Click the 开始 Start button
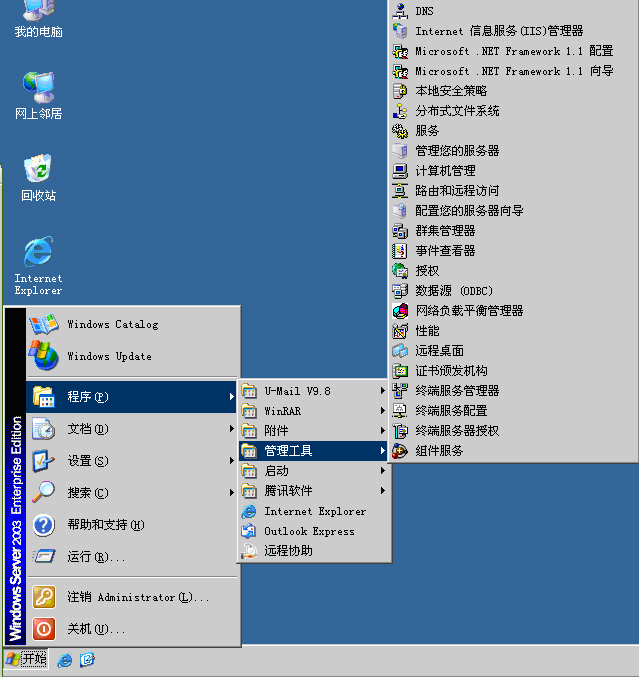 [26, 659]
